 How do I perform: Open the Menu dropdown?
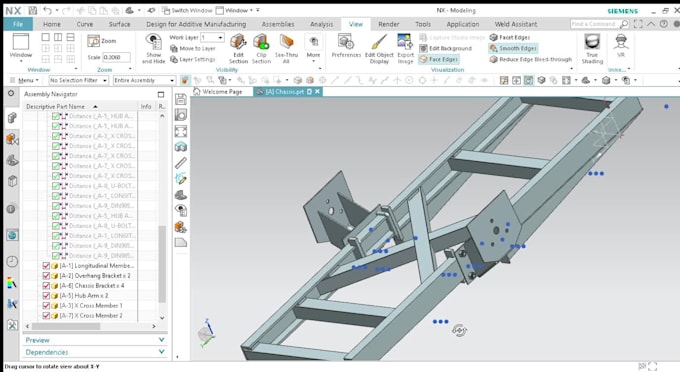[24, 80]
